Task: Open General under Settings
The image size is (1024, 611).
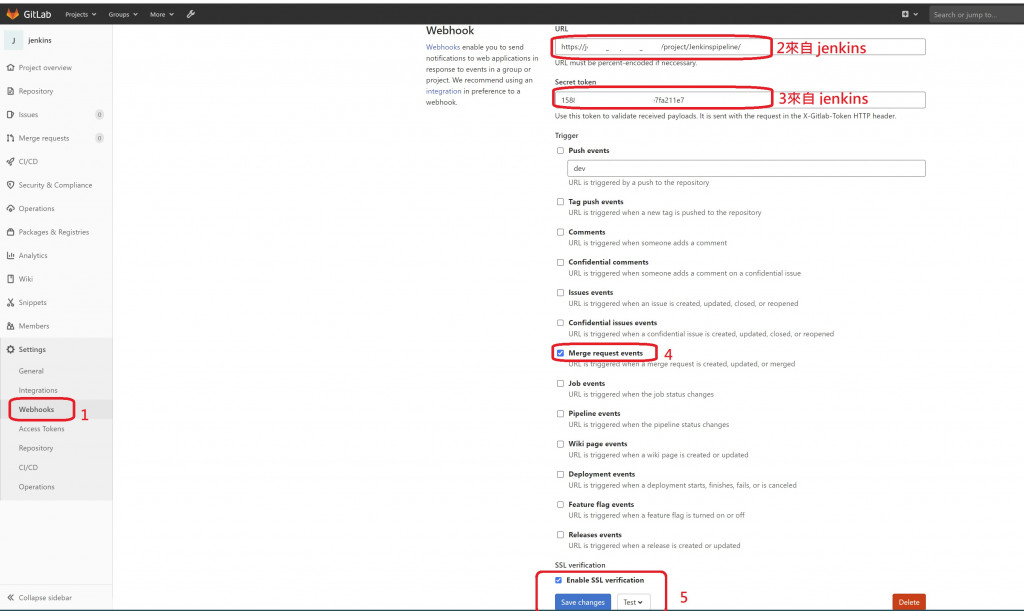Action: pyautogui.click(x=31, y=371)
